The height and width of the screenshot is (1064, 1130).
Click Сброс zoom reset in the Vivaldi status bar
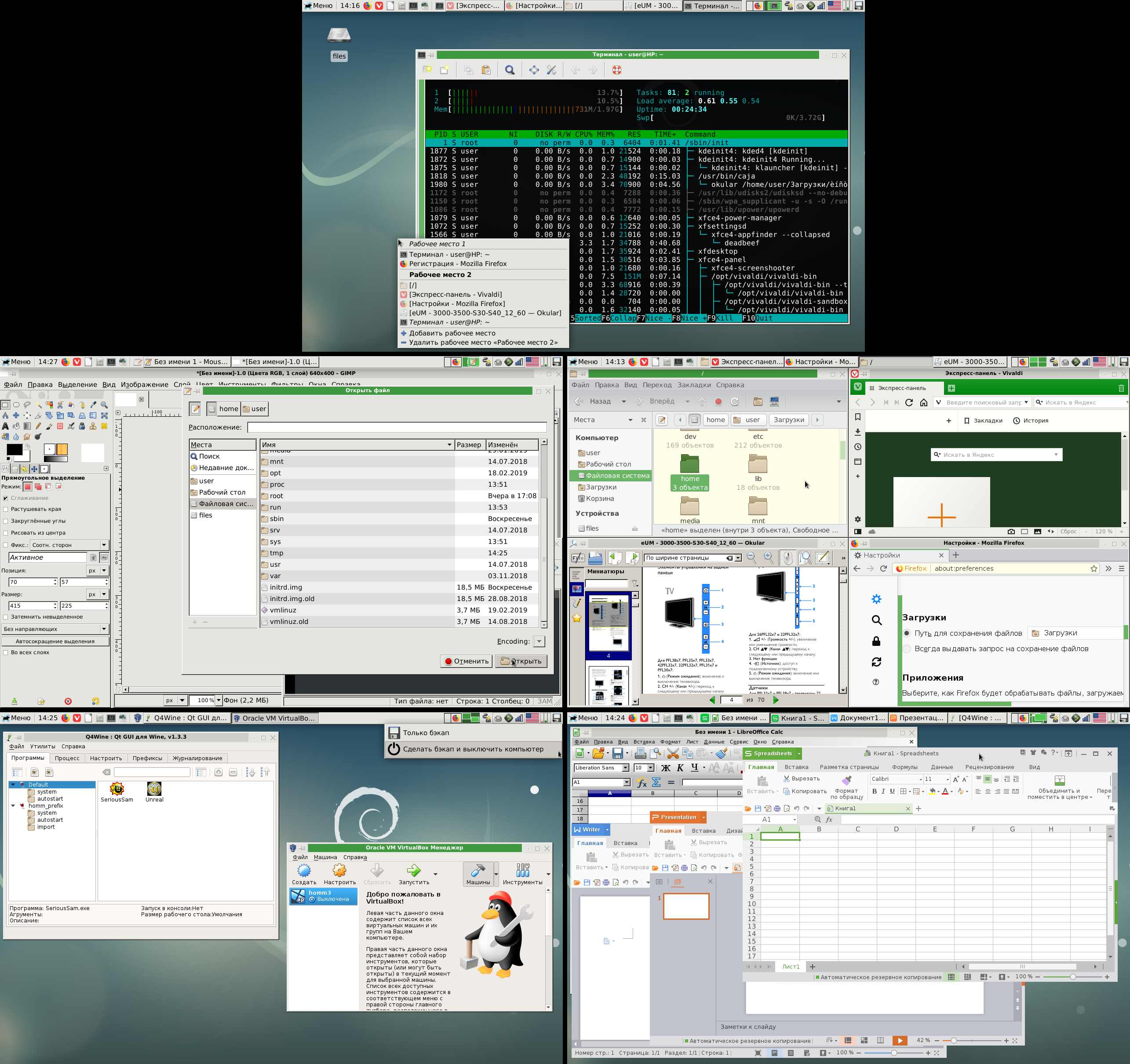coord(1068,532)
